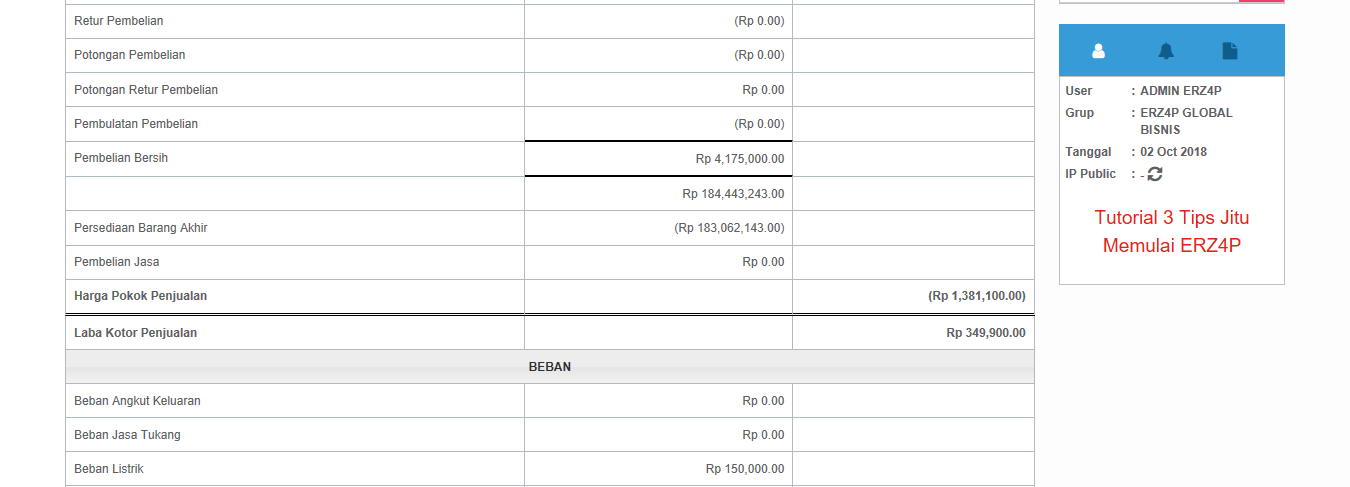
Task: Open the document notes tab icon
Action: pyautogui.click(x=1230, y=51)
